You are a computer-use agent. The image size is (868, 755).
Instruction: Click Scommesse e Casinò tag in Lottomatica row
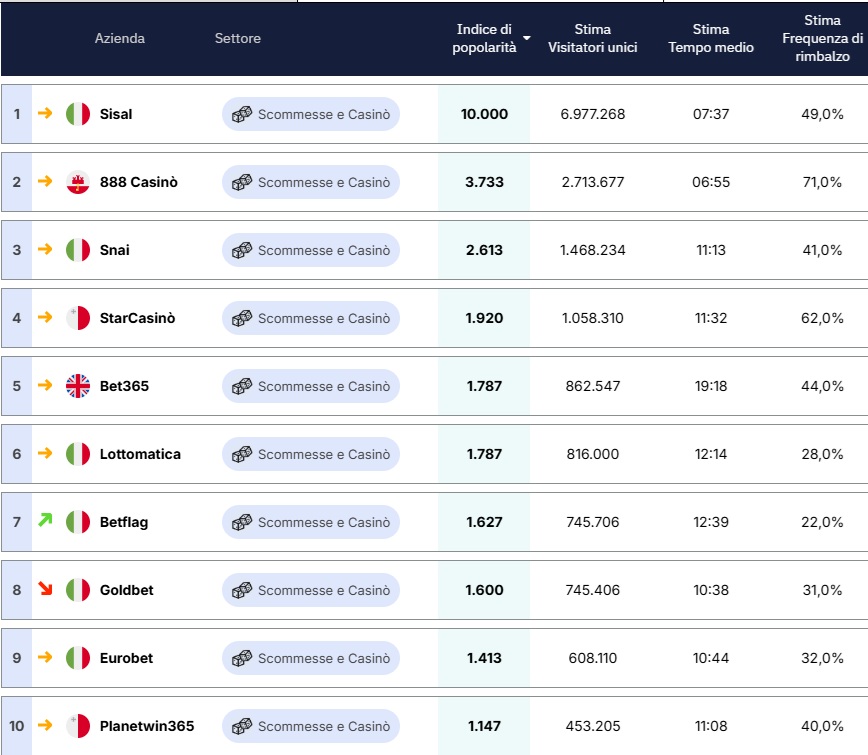click(x=311, y=454)
